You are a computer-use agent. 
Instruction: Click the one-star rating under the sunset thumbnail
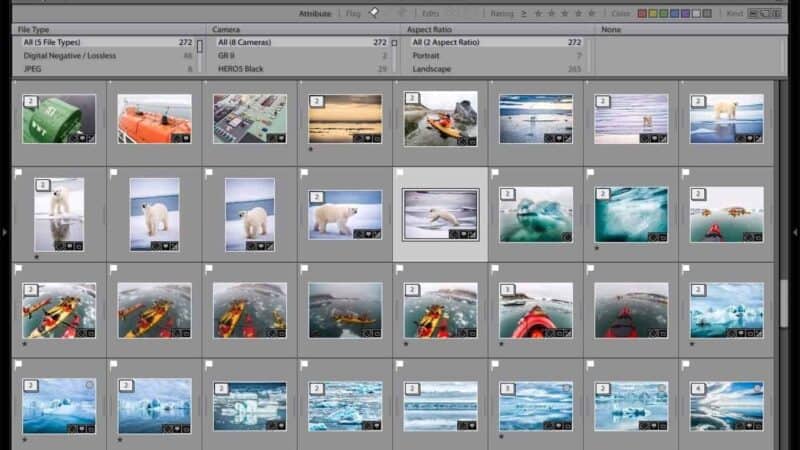click(311, 149)
